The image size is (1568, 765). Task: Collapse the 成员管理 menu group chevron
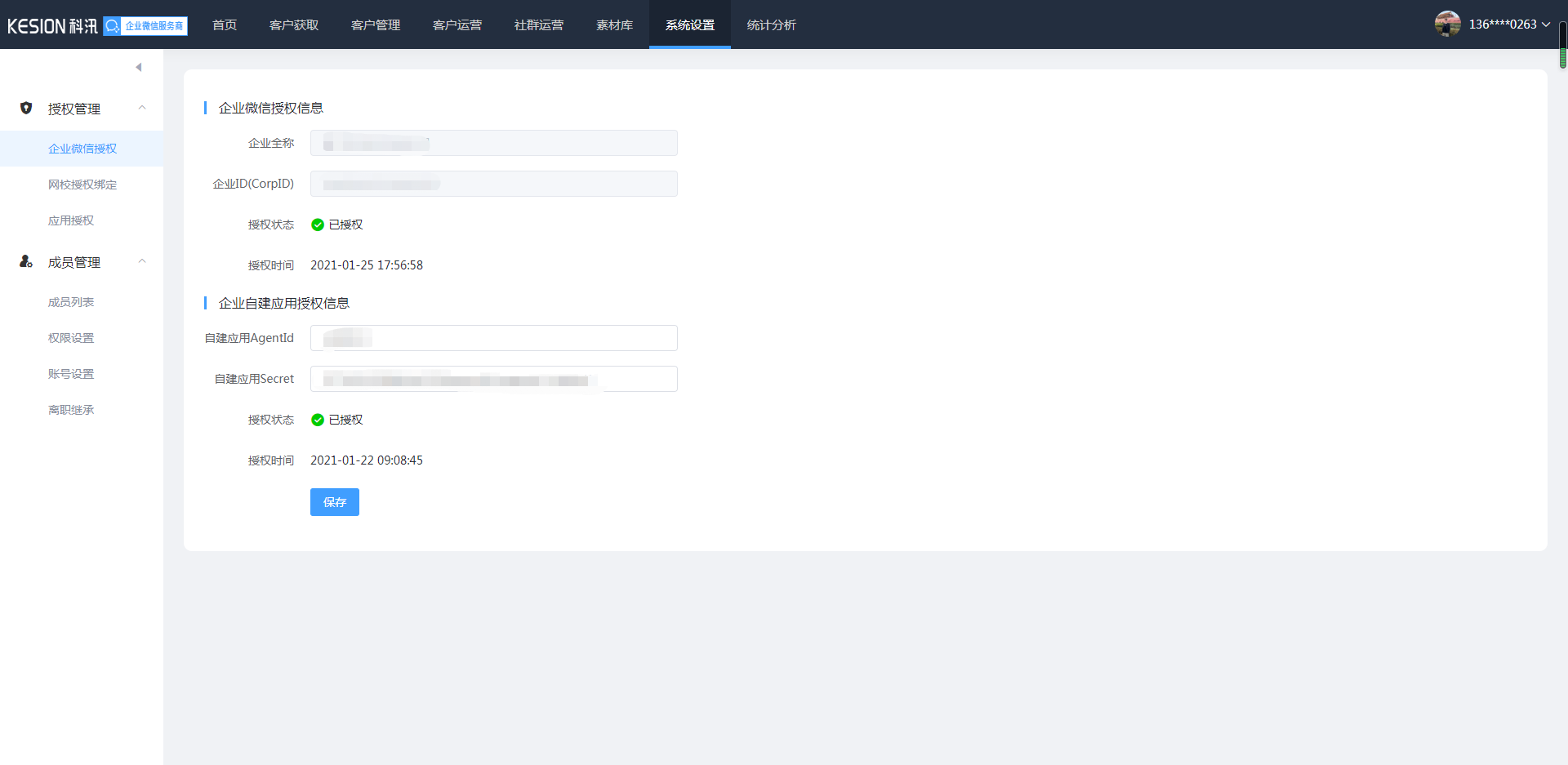(142, 261)
